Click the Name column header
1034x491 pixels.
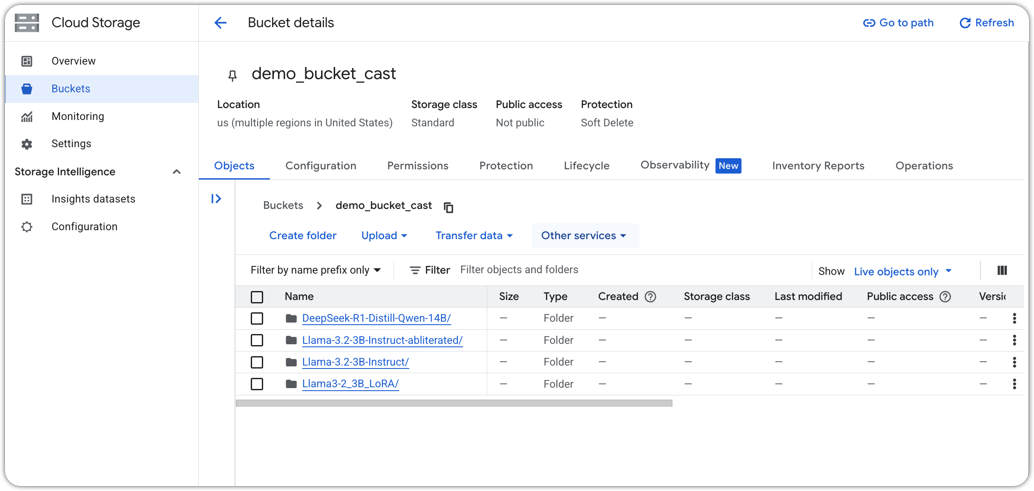(299, 297)
